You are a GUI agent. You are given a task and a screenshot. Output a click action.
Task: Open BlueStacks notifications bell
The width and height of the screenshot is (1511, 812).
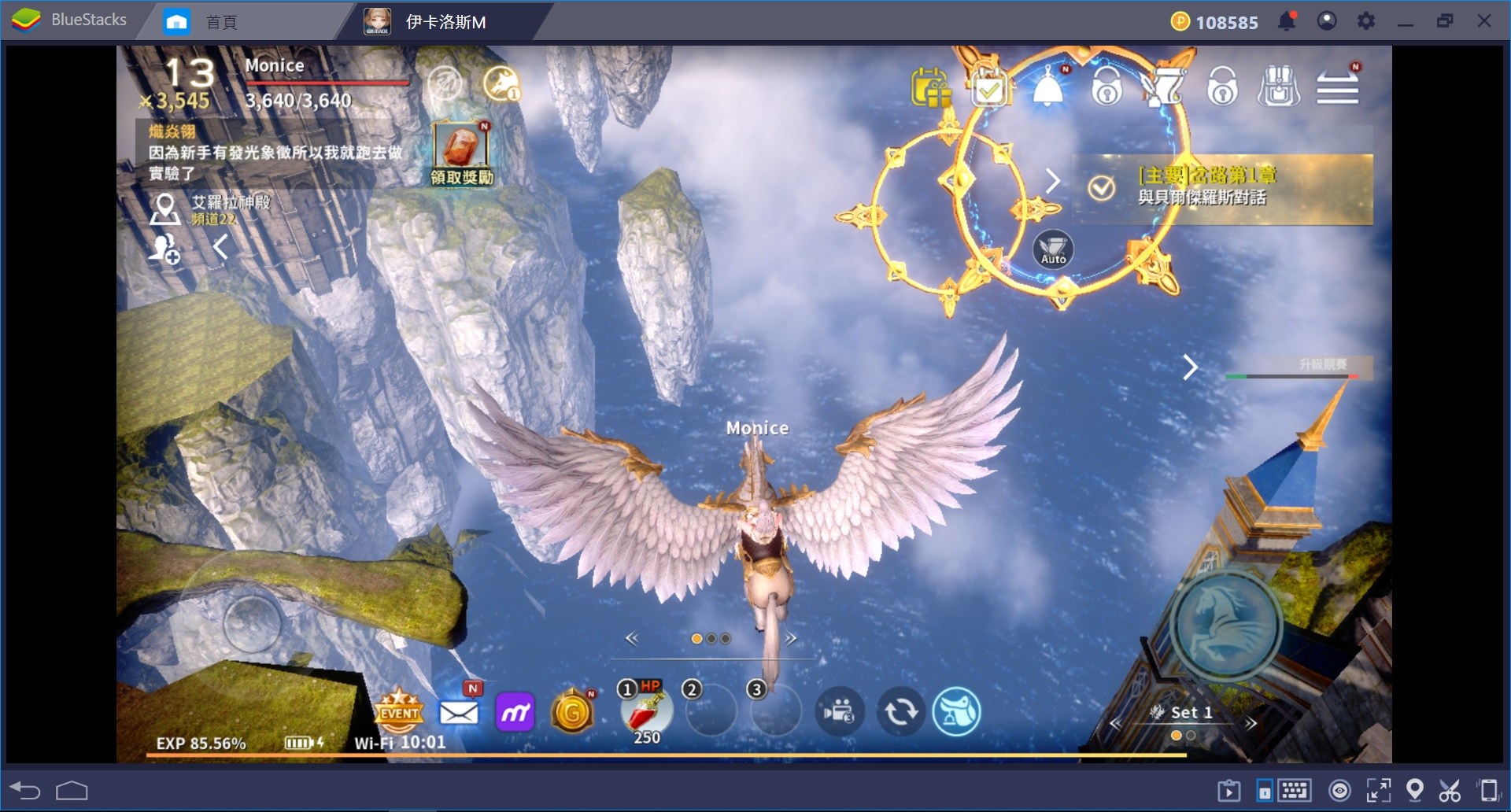click(x=1287, y=21)
